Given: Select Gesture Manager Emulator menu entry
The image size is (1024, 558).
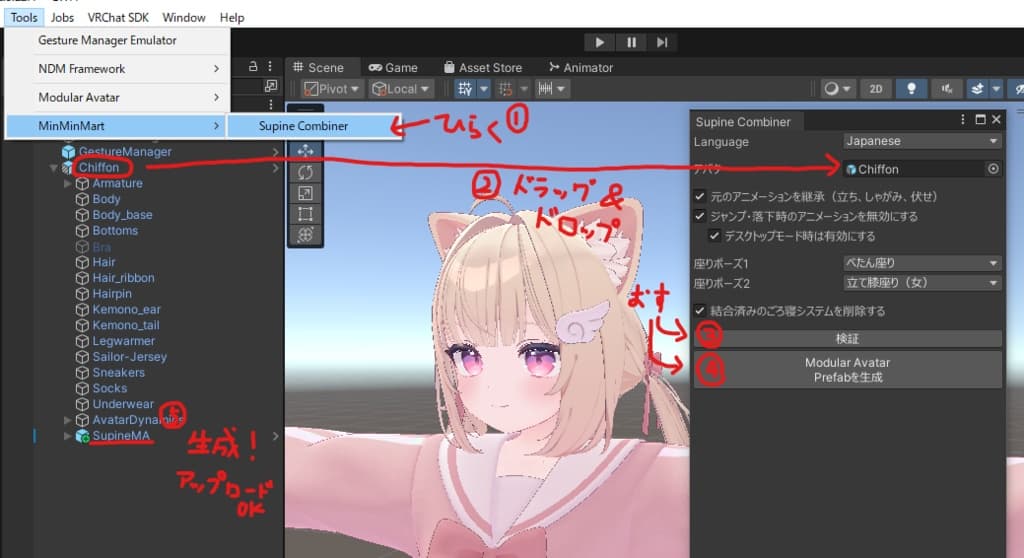Looking at the screenshot, I should click(x=118, y=41).
